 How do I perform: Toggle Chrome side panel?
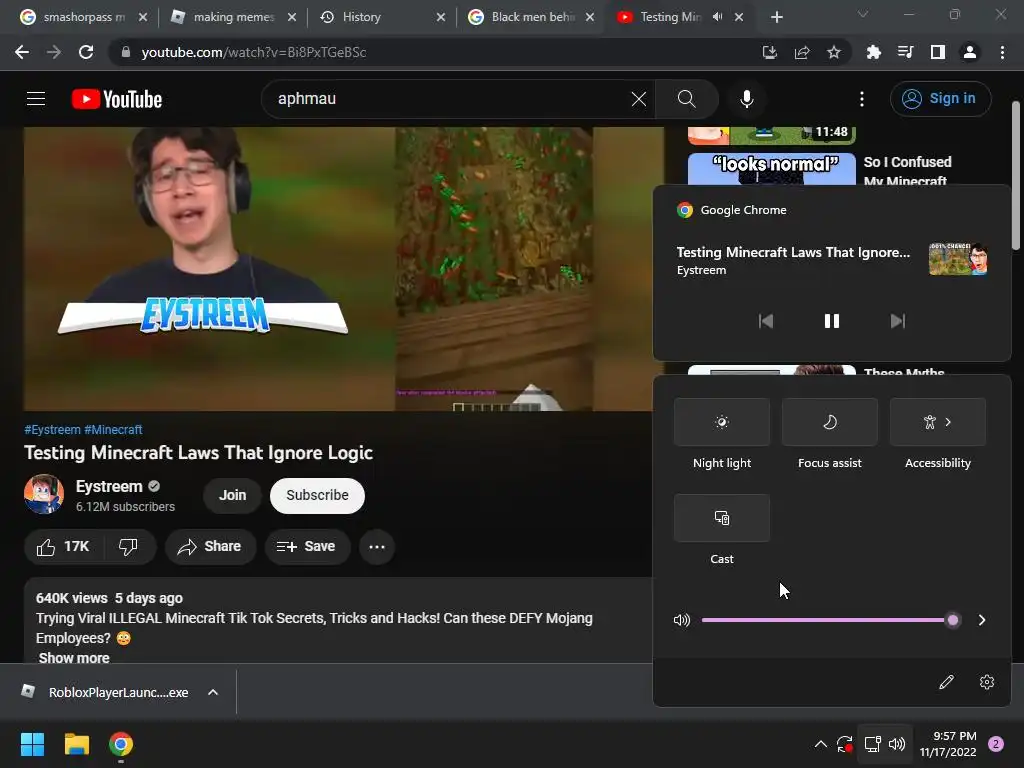(x=938, y=52)
